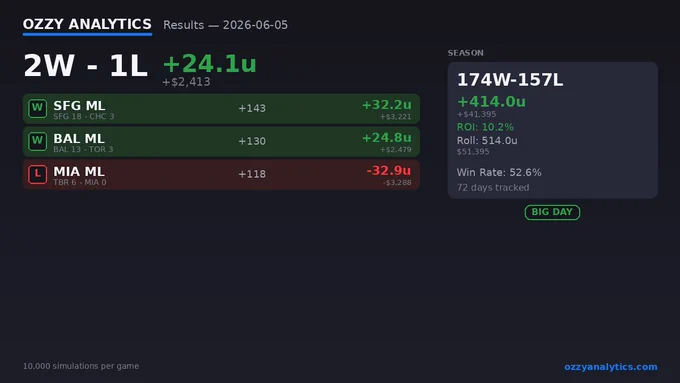Screen dimensions: 680x383
Task: Click the 'TBR 6 - MIA 0' score
Action: (80, 183)
